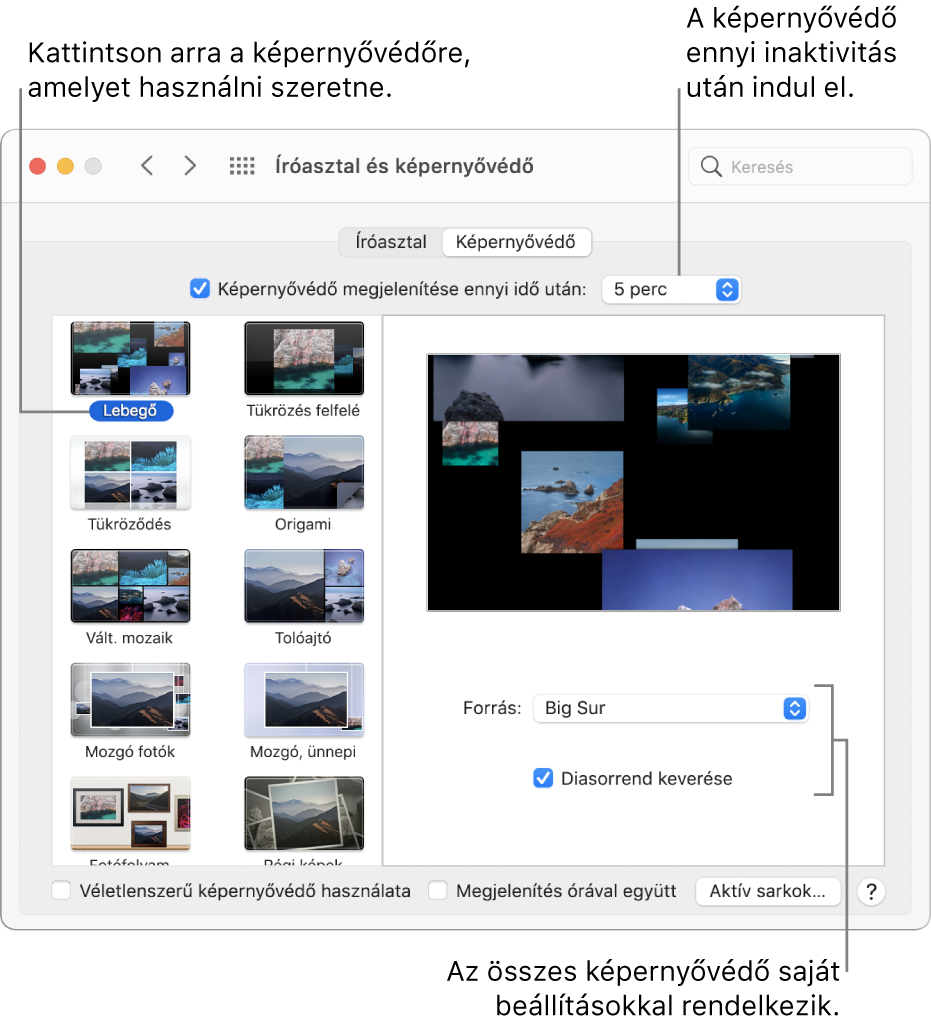Show all preferences grid icon
The image size is (931, 1029).
tap(241, 166)
